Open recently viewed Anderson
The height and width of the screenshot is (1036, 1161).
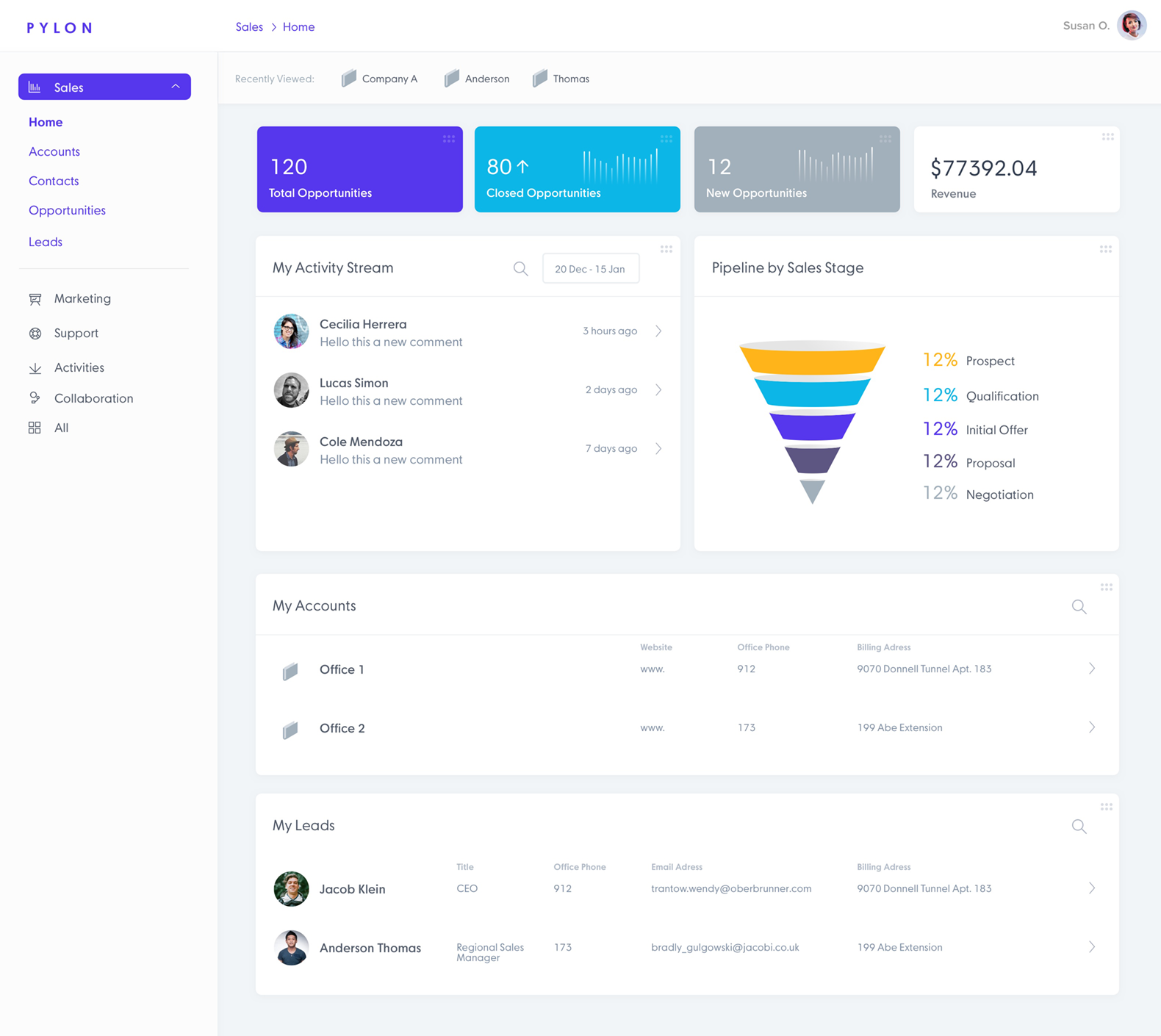(477, 78)
